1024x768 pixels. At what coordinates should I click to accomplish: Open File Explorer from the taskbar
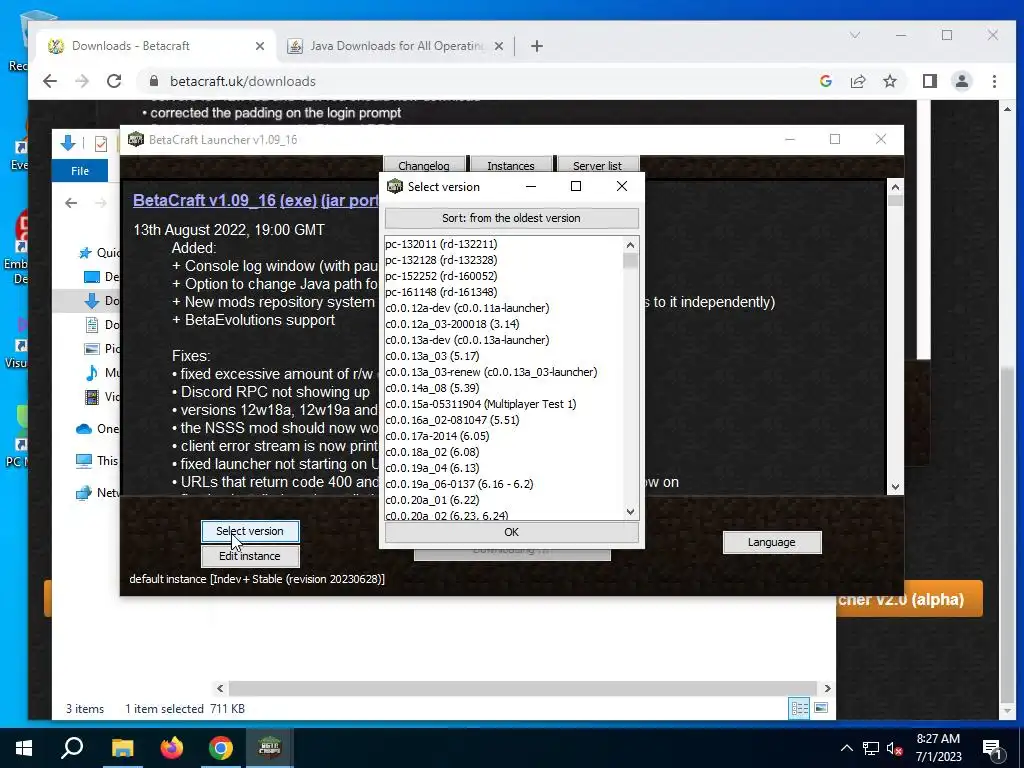[x=122, y=748]
